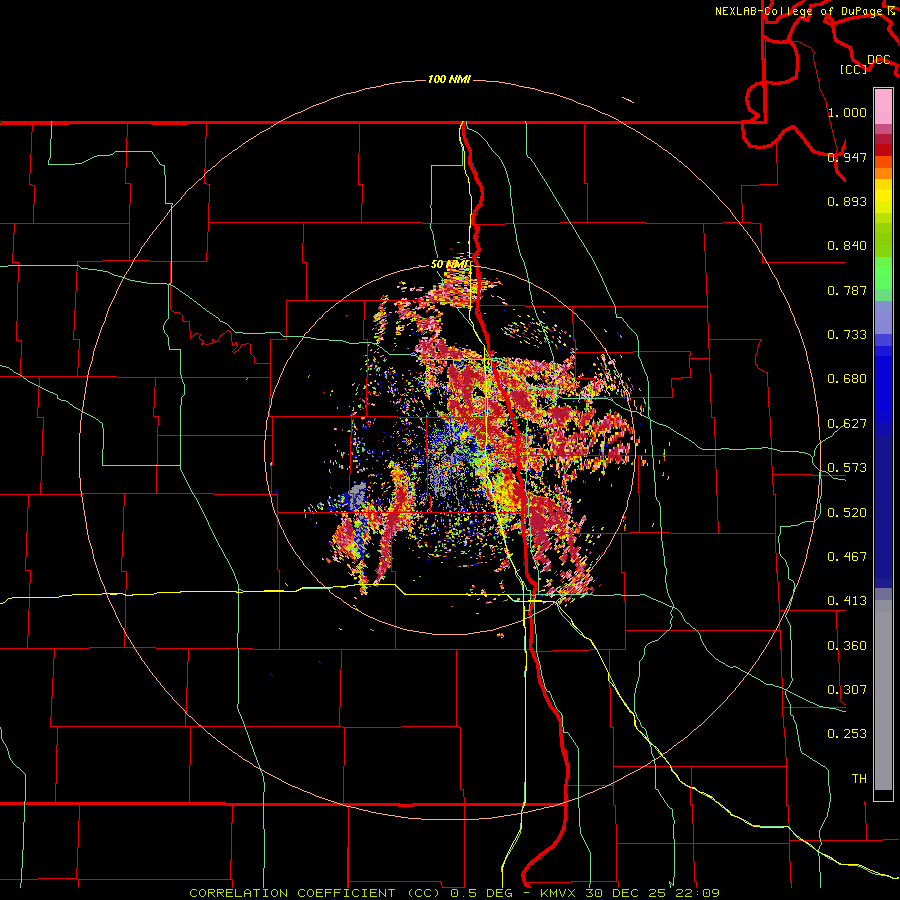Select the 0.573 scale value
Screen dimensions: 900x900
coord(847,468)
